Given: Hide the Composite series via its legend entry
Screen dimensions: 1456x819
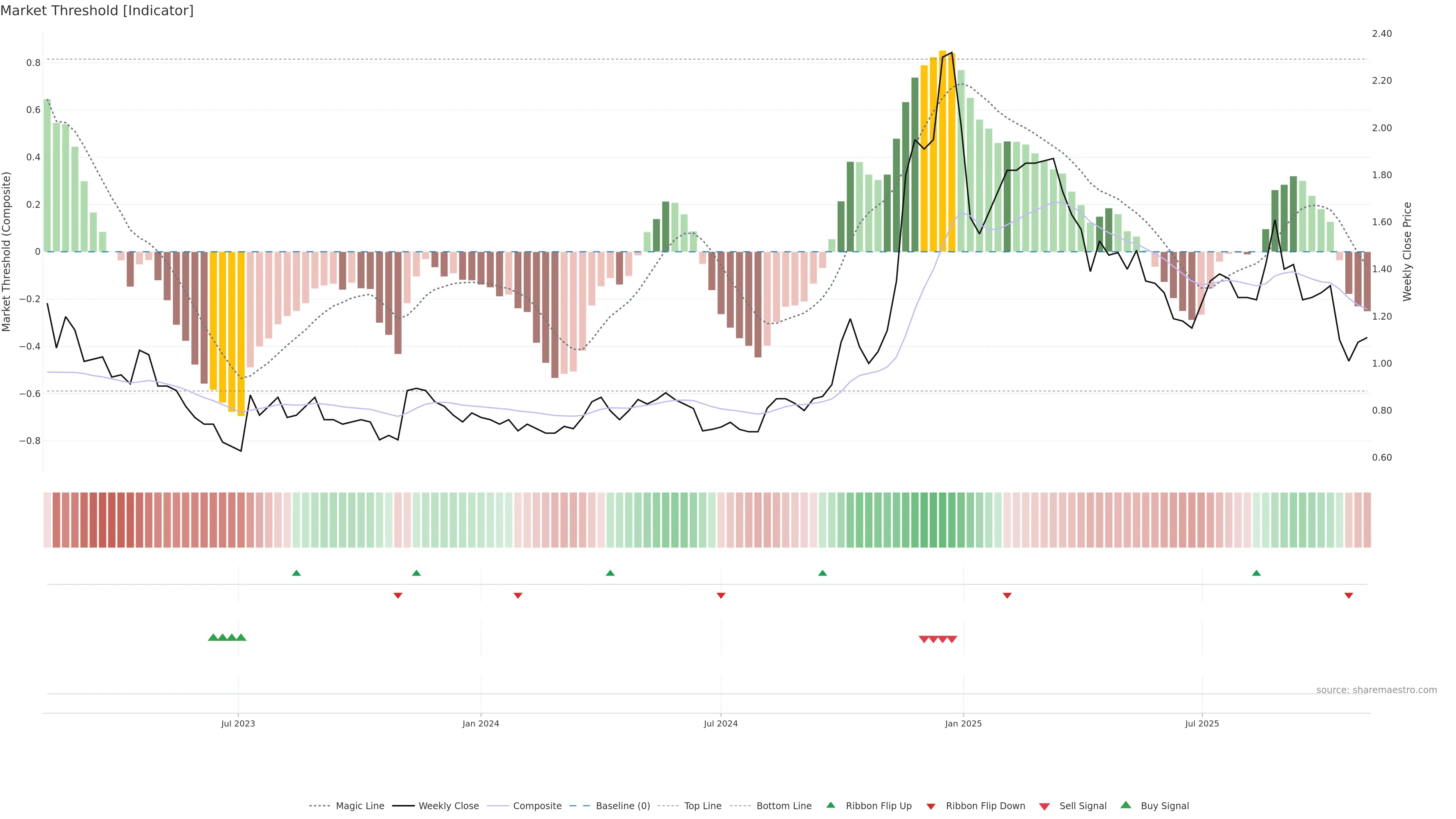Looking at the screenshot, I should pyautogui.click(x=537, y=805).
